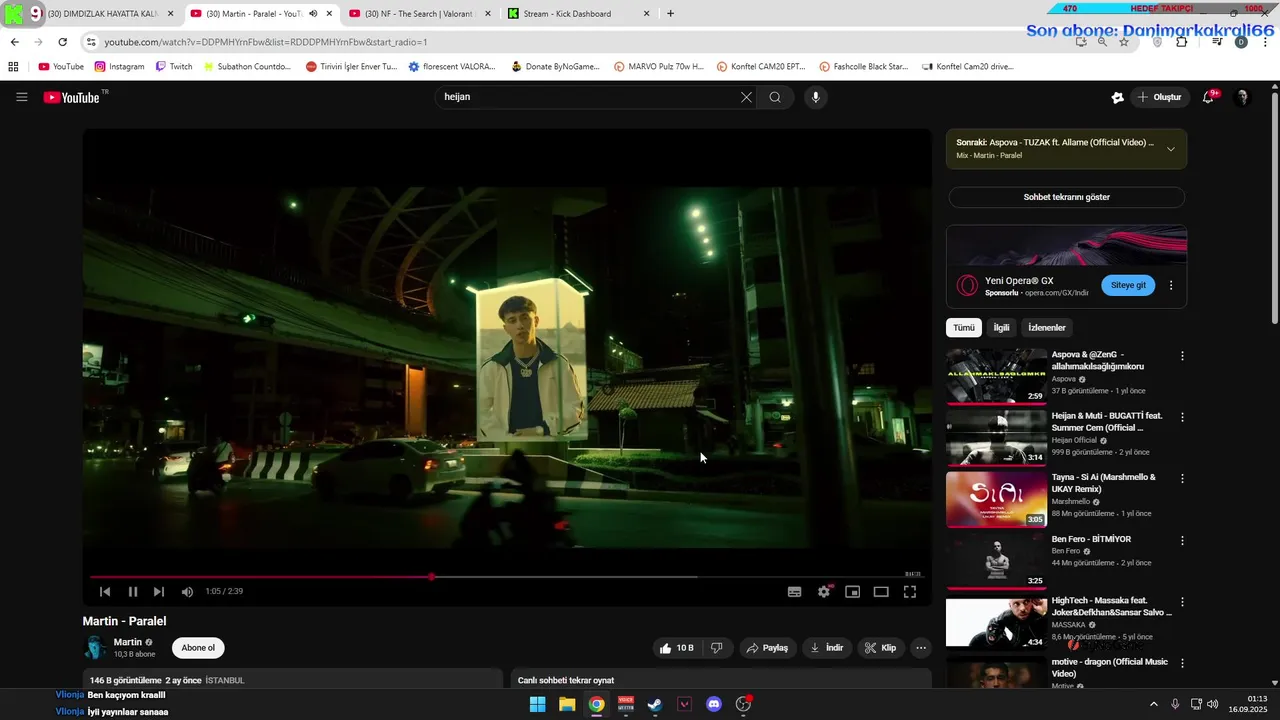Mute the video with the speaker icon
The height and width of the screenshot is (720, 1280).
pyautogui.click(x=187, y=591)
